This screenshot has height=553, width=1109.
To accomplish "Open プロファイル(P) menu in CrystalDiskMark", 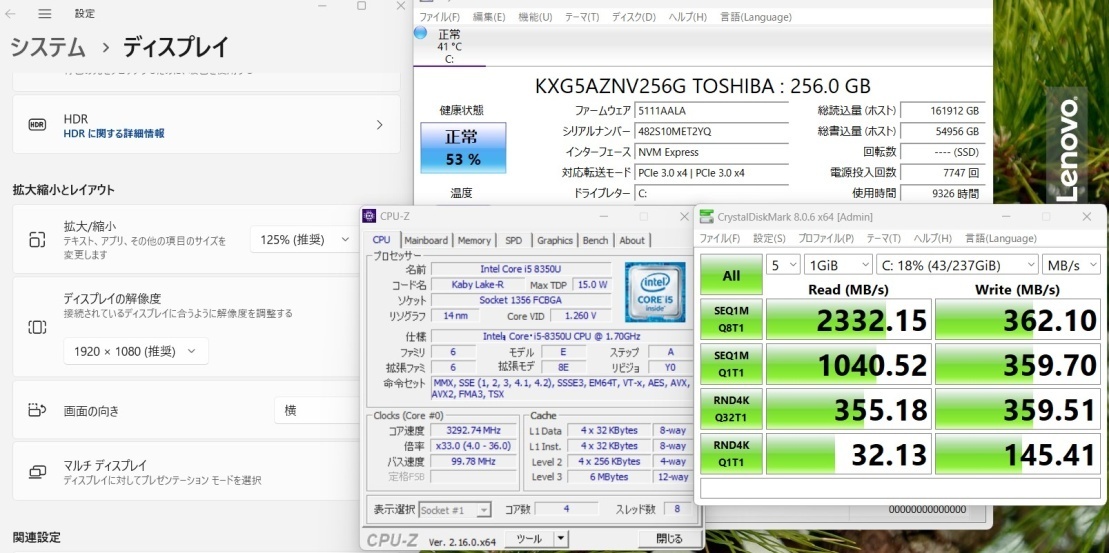I will coord(826,238).
